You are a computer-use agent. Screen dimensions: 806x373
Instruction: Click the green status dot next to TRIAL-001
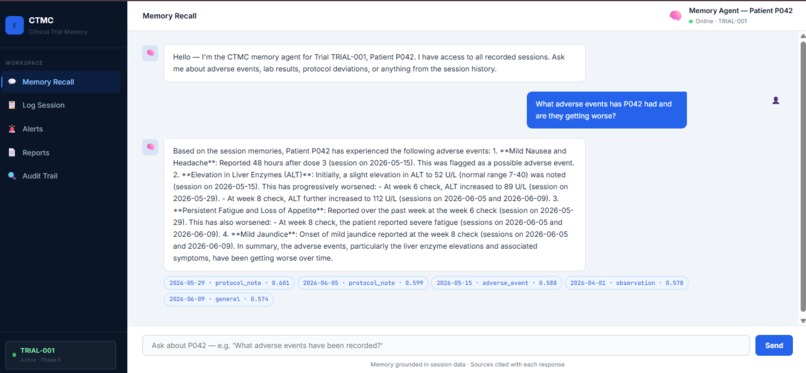coord(14,355)
